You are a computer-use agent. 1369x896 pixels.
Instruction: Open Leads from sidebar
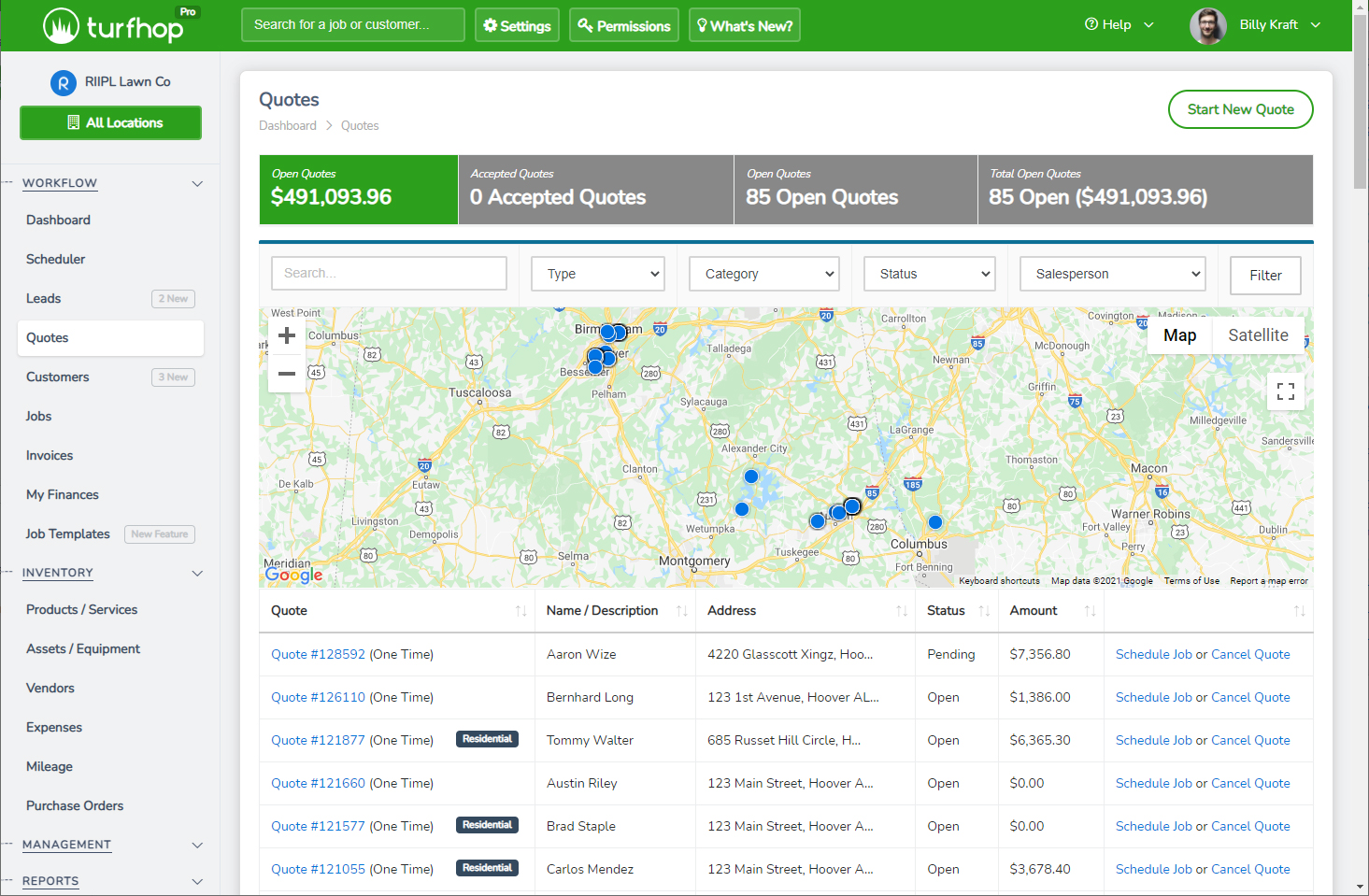(x=43, y=299)
